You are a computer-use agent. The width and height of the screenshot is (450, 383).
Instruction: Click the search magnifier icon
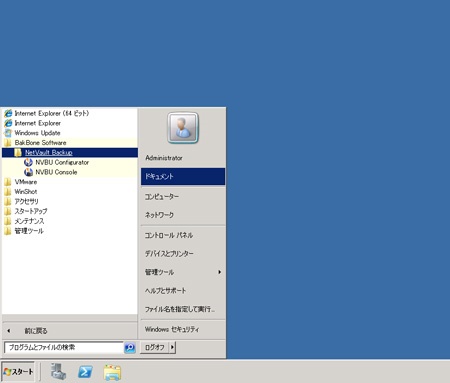[x=130, y=347]
